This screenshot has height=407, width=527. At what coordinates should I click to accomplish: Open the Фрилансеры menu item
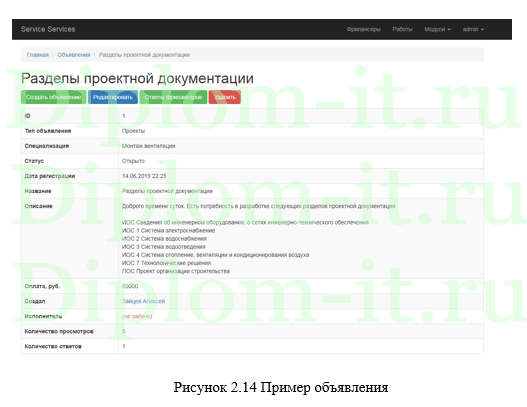click(x=364, y=29)
